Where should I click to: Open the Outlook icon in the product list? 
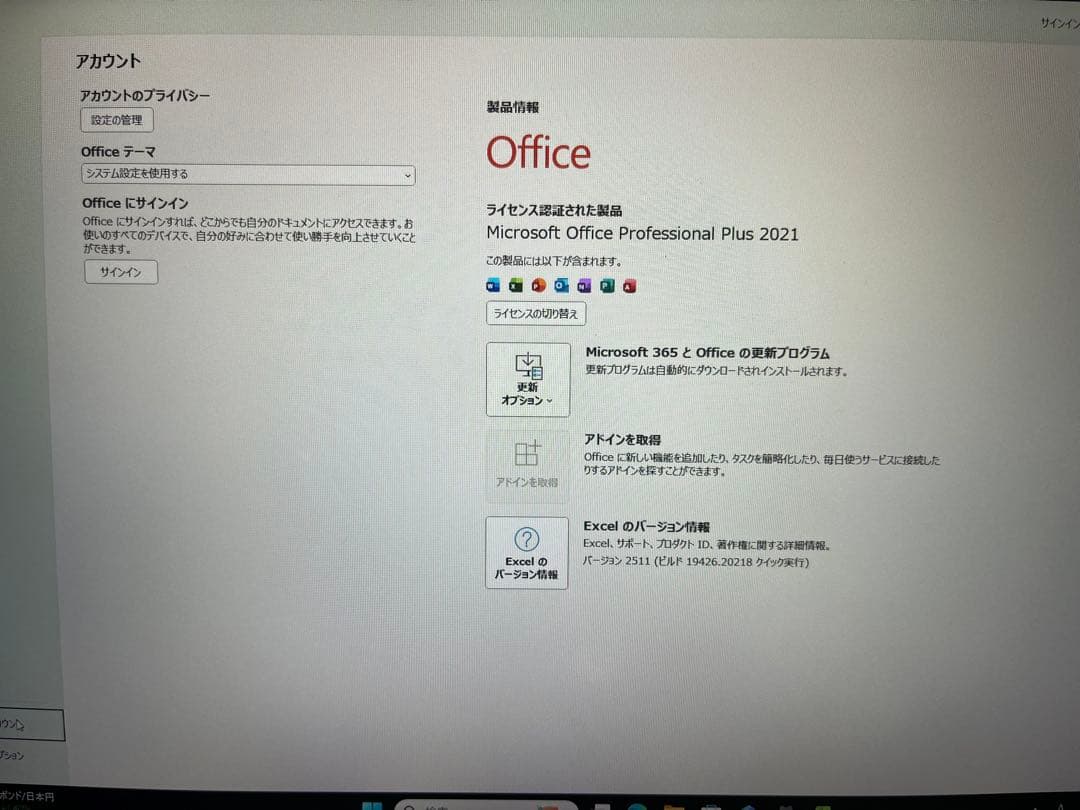point(561,285)
